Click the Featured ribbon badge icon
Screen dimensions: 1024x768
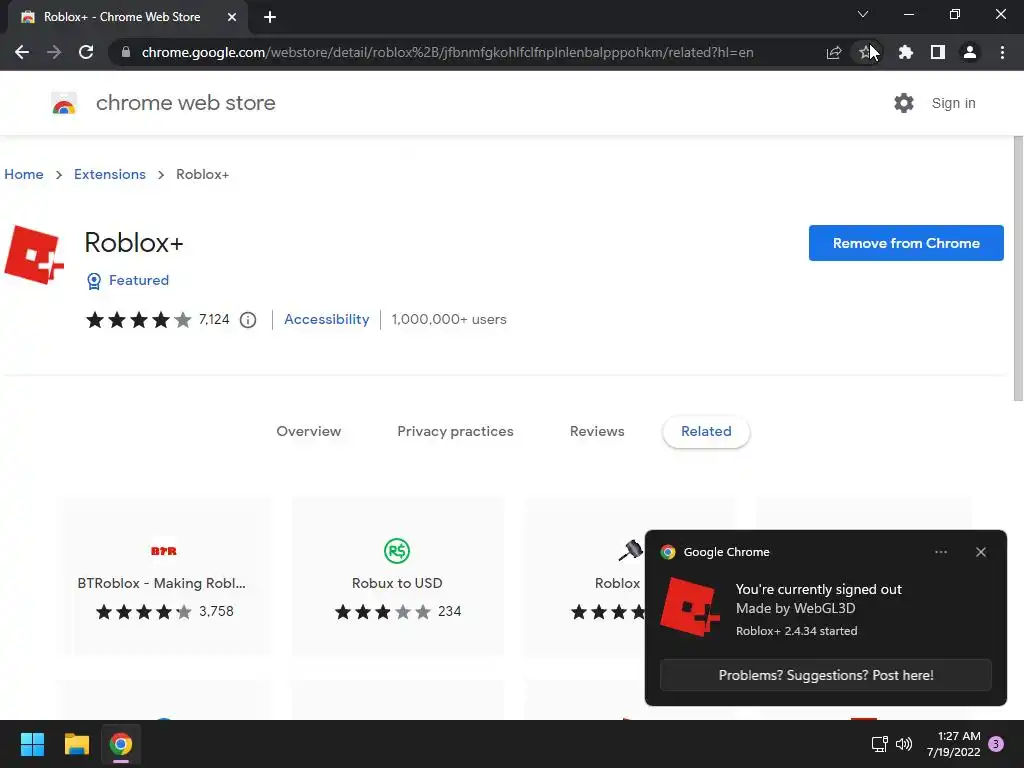(94, 281)
